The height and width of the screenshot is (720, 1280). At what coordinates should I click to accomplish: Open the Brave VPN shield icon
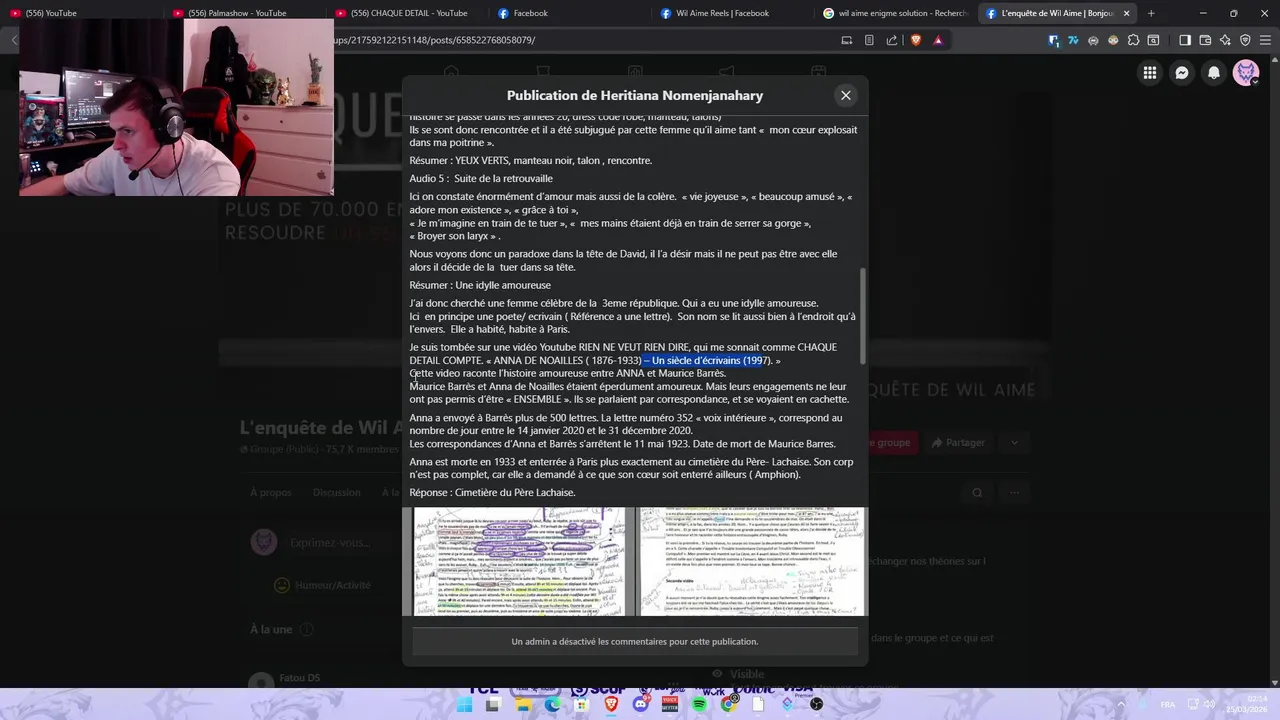(1246, 40)
